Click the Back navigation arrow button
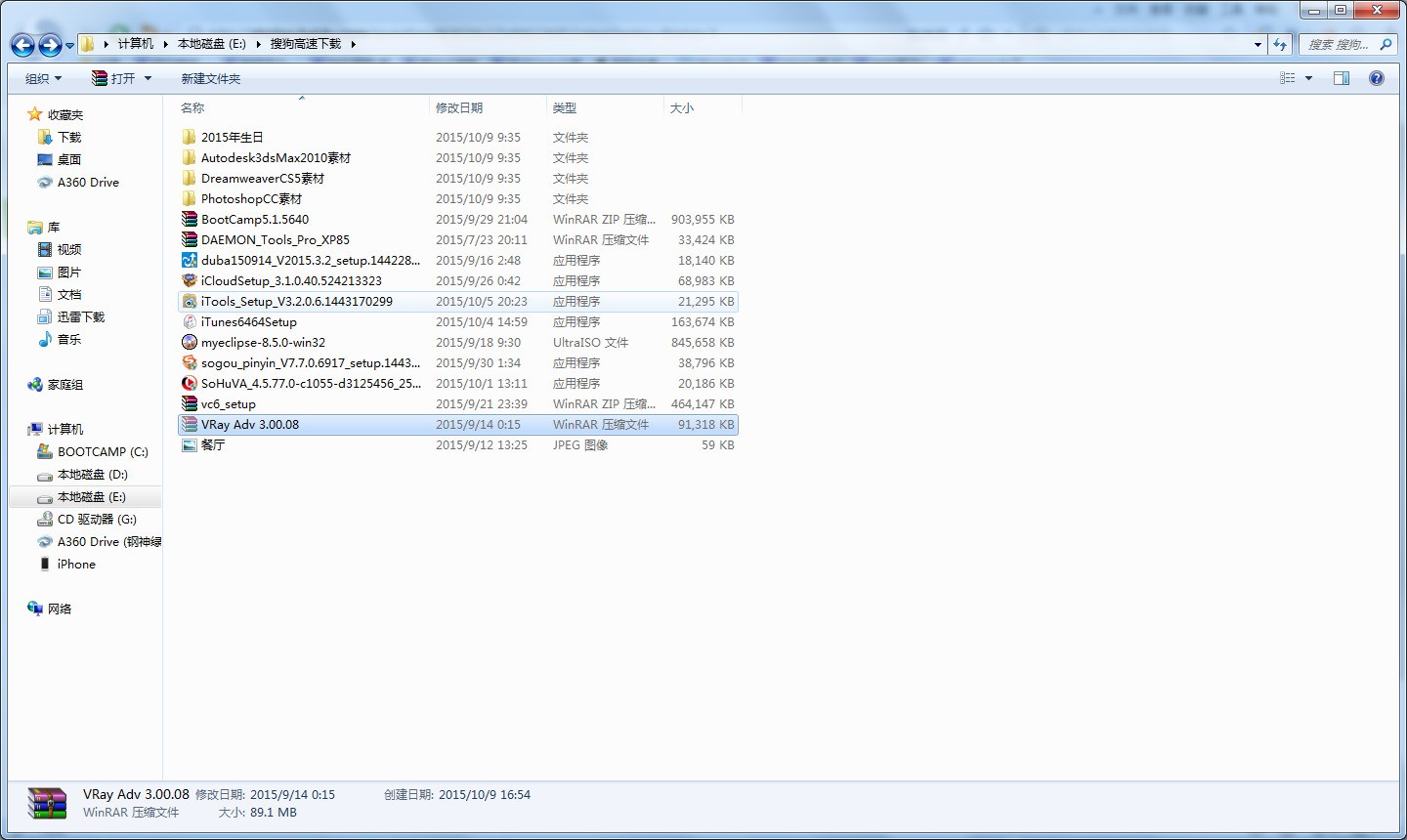 (22, 45)
